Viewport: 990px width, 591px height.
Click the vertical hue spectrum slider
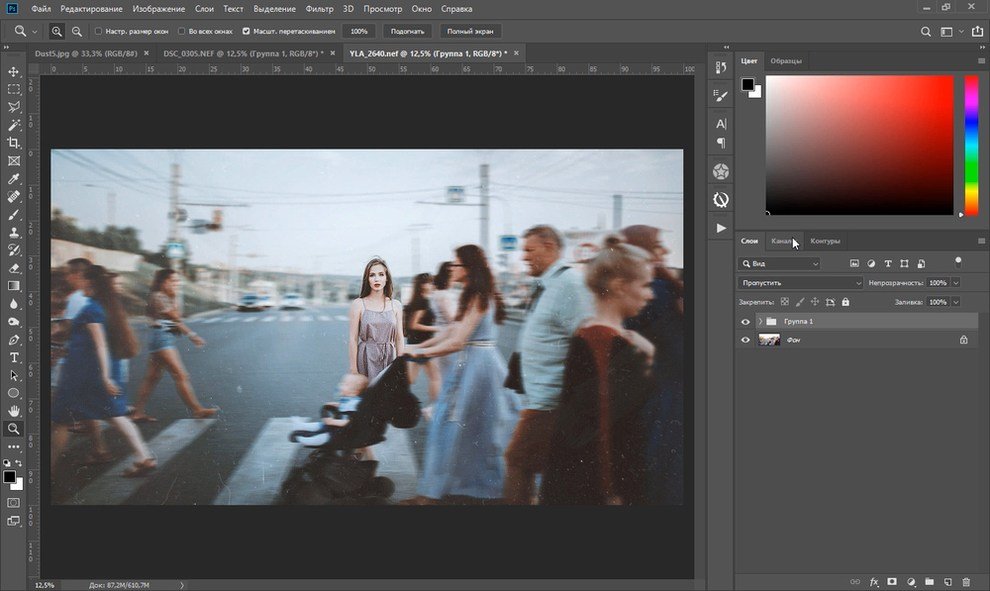[970, 145]
